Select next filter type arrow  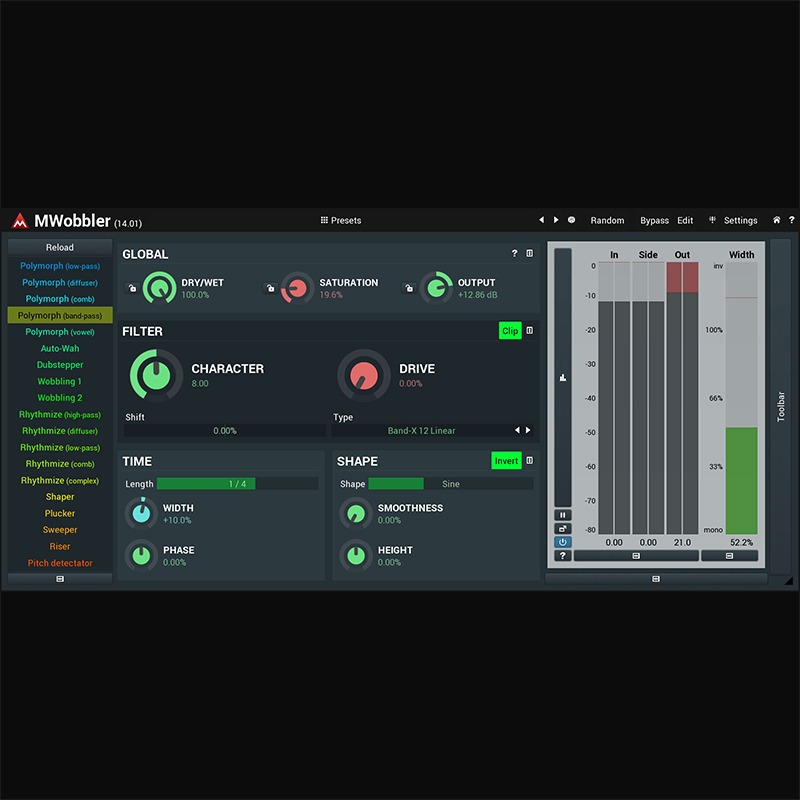click(x=528, y=430)
